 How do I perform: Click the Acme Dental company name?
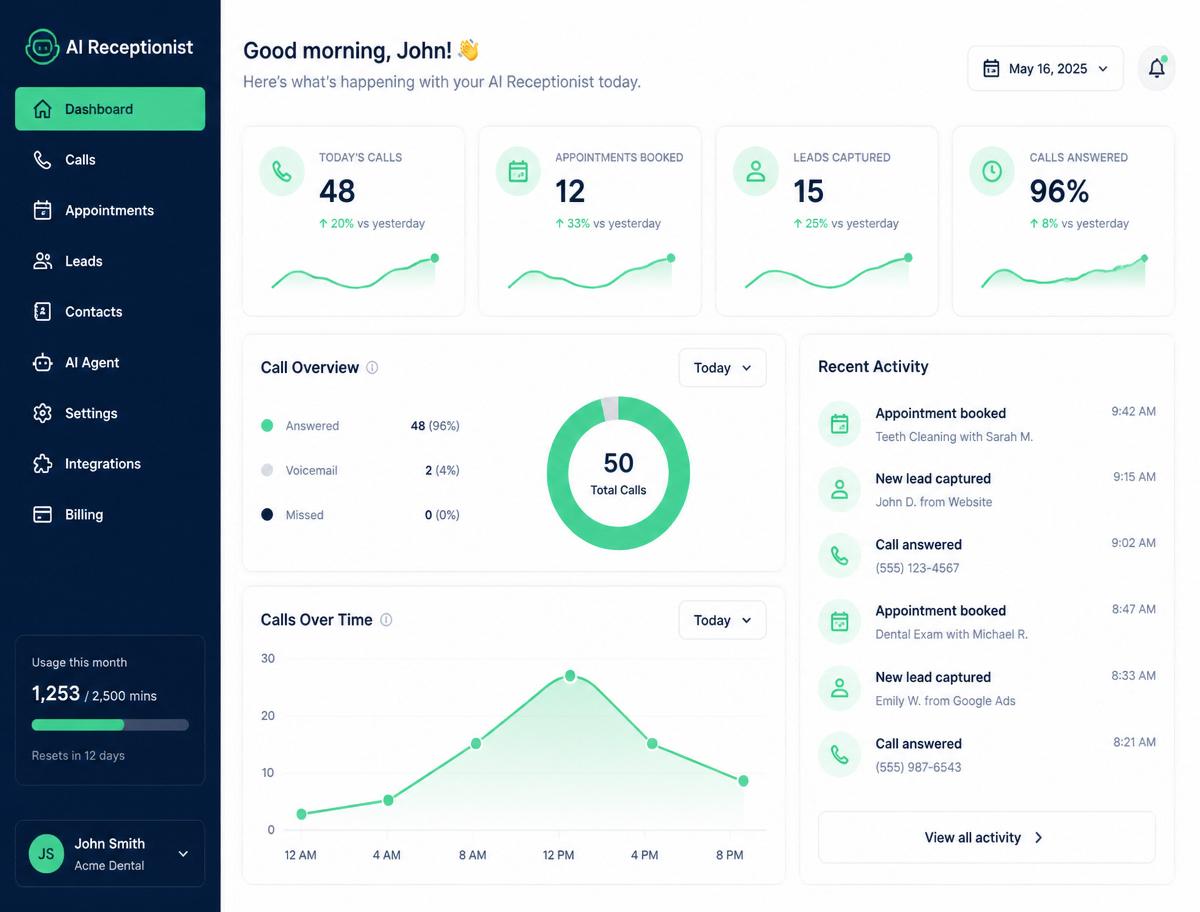(x=109, y=866)
